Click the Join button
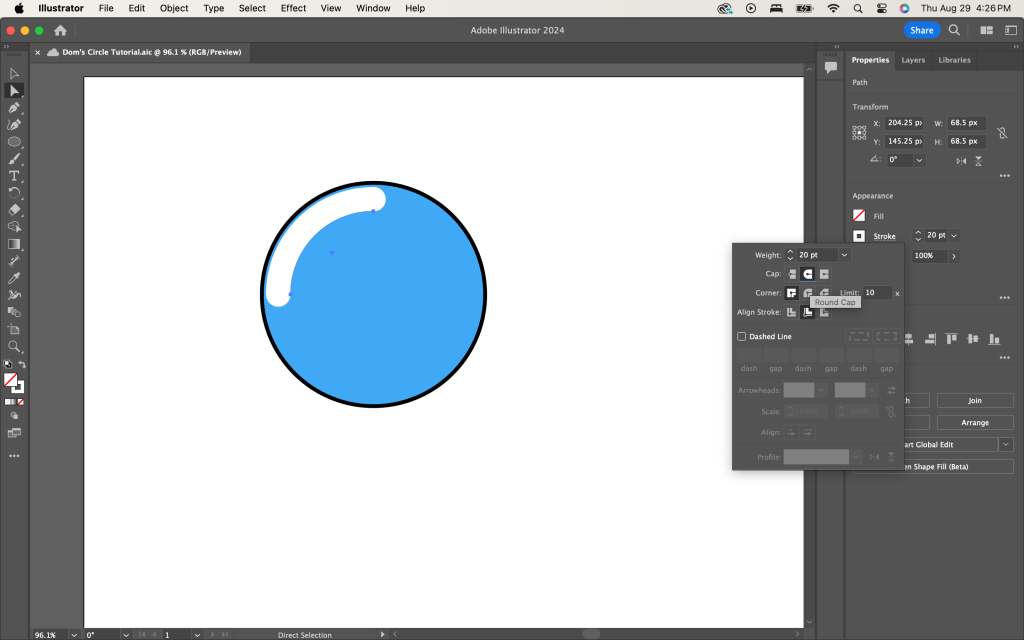This screenshot has height=640, width=1024. tap(974, 401)
